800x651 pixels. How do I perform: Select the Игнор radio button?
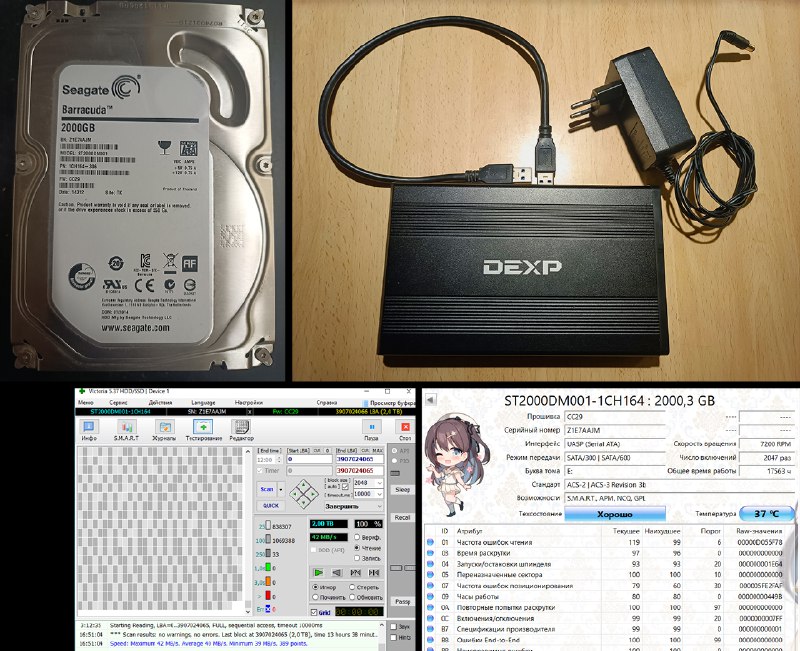pos(315,587)
